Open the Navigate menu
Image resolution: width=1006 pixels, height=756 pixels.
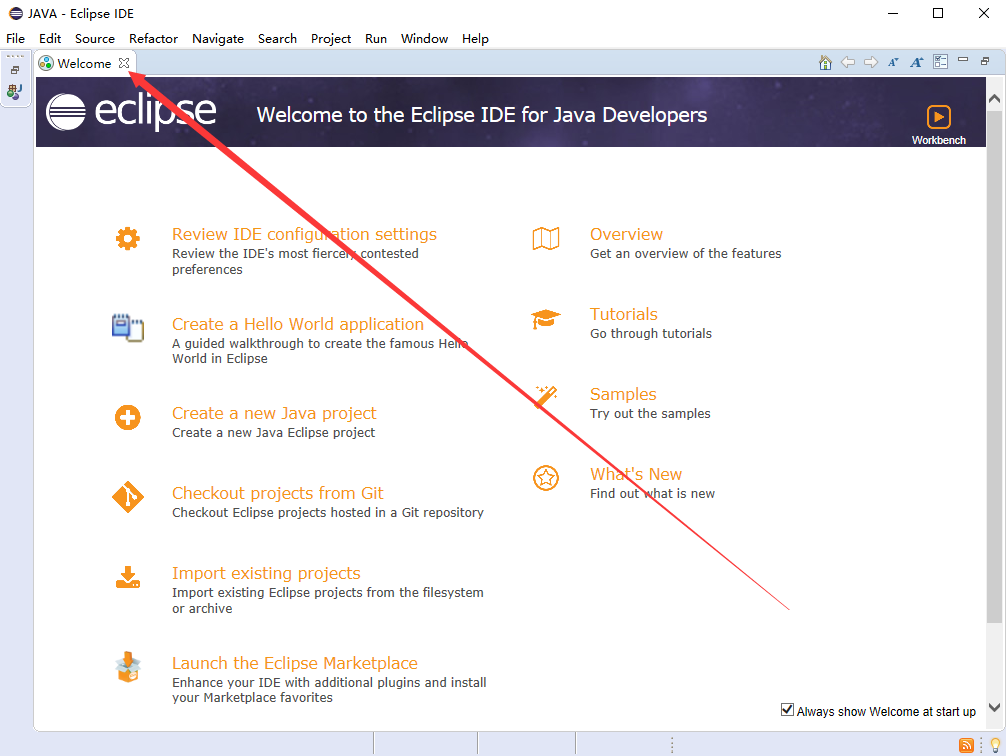(x=218, y=39)
